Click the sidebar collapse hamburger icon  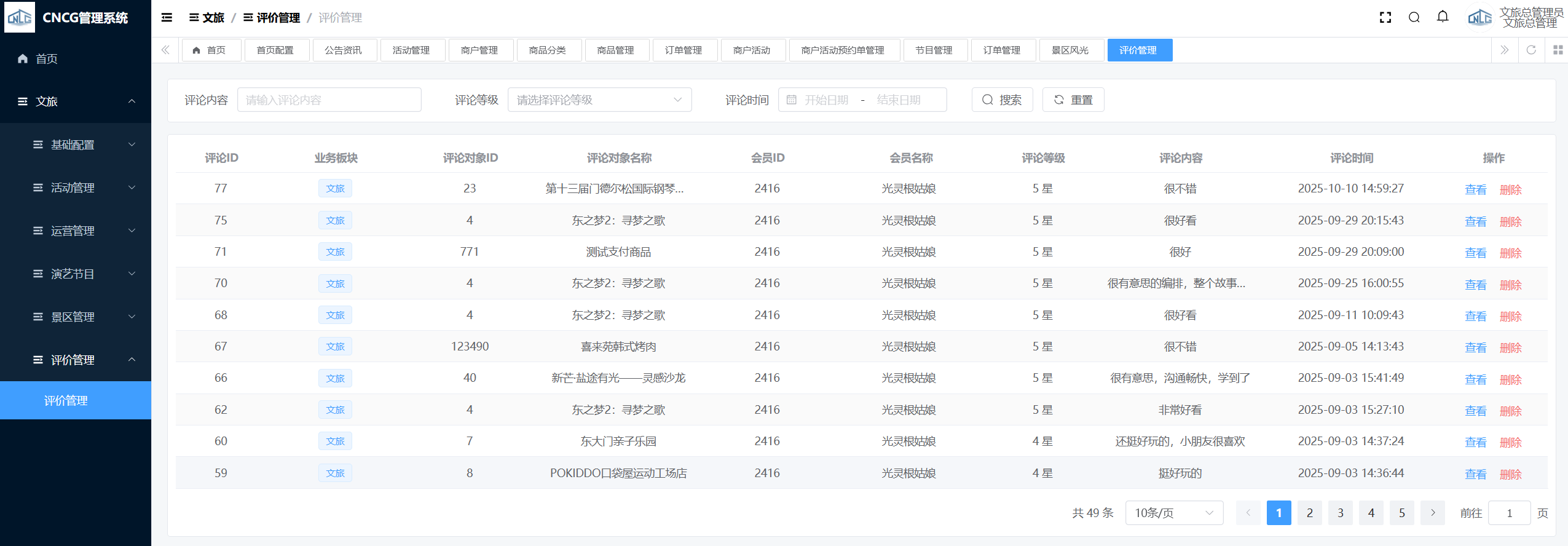click(167, 17)
